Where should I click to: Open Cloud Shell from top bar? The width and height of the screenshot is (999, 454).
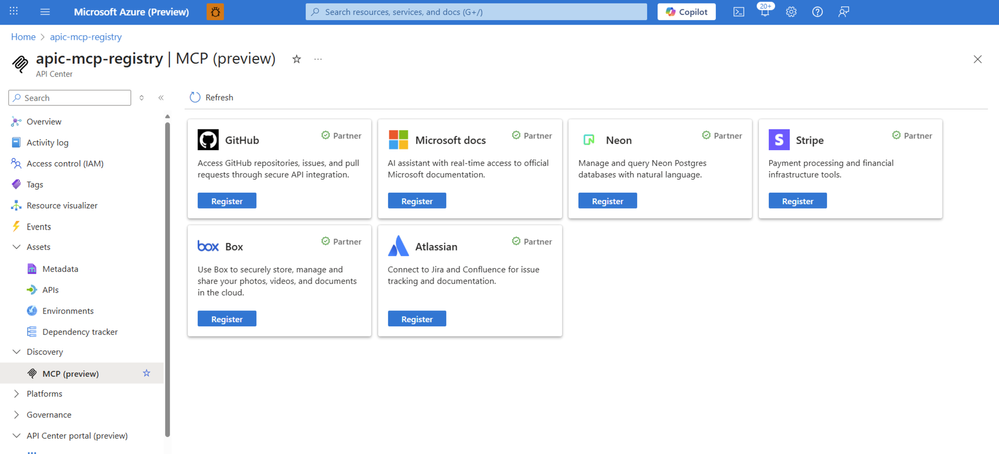pyautogui.click(x=738, y=11)
